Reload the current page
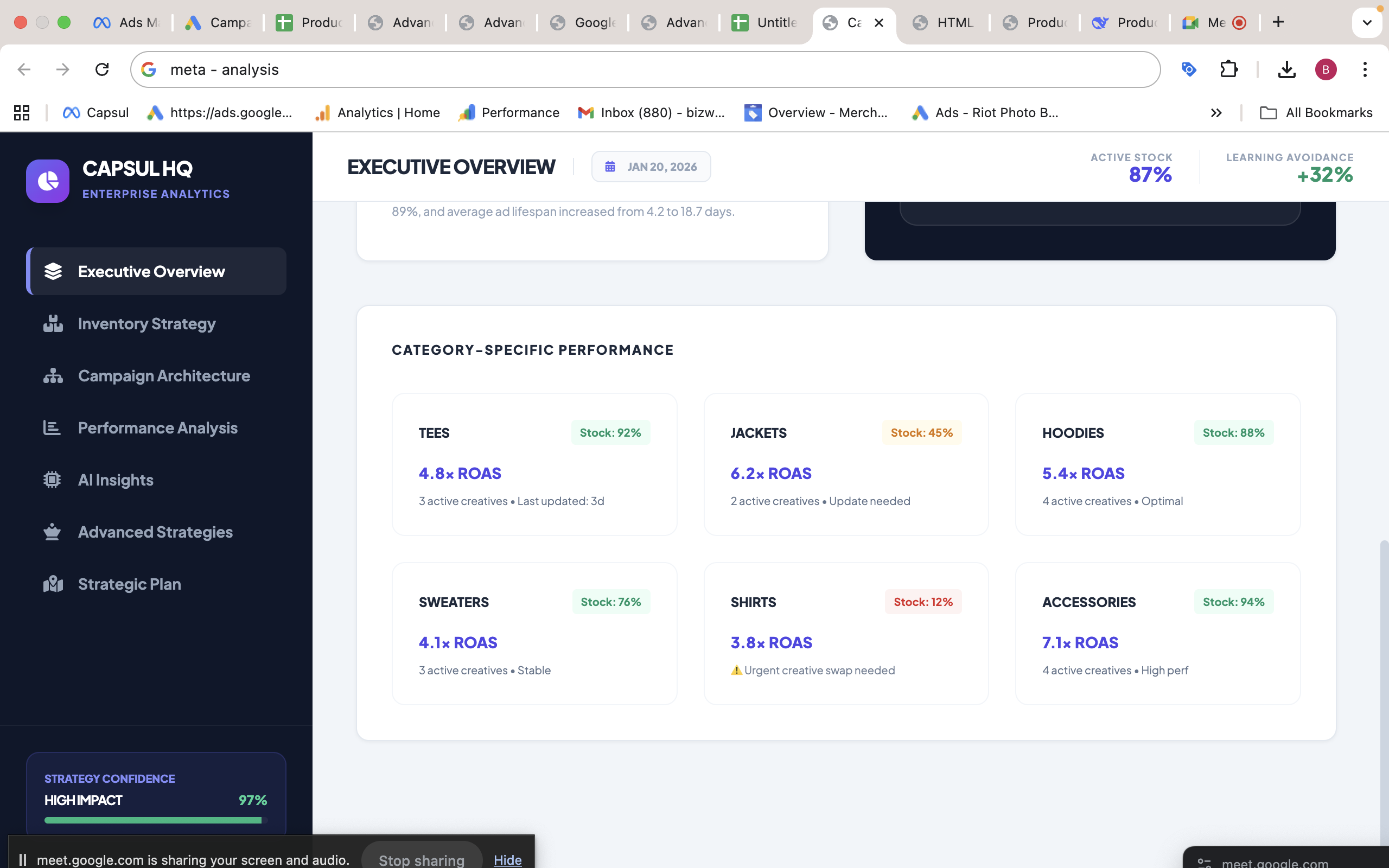Viewport: 1389px width, 868px height. [102, 69]
